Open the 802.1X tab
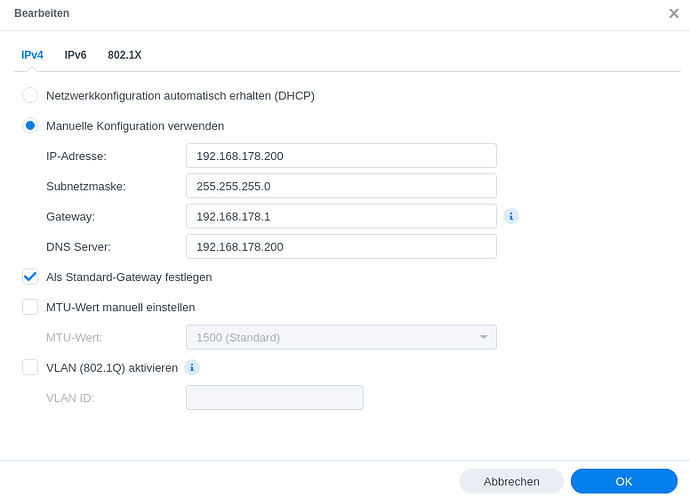Image resolution: width=690 pixels, height=497 pixels. click(125, 55)
